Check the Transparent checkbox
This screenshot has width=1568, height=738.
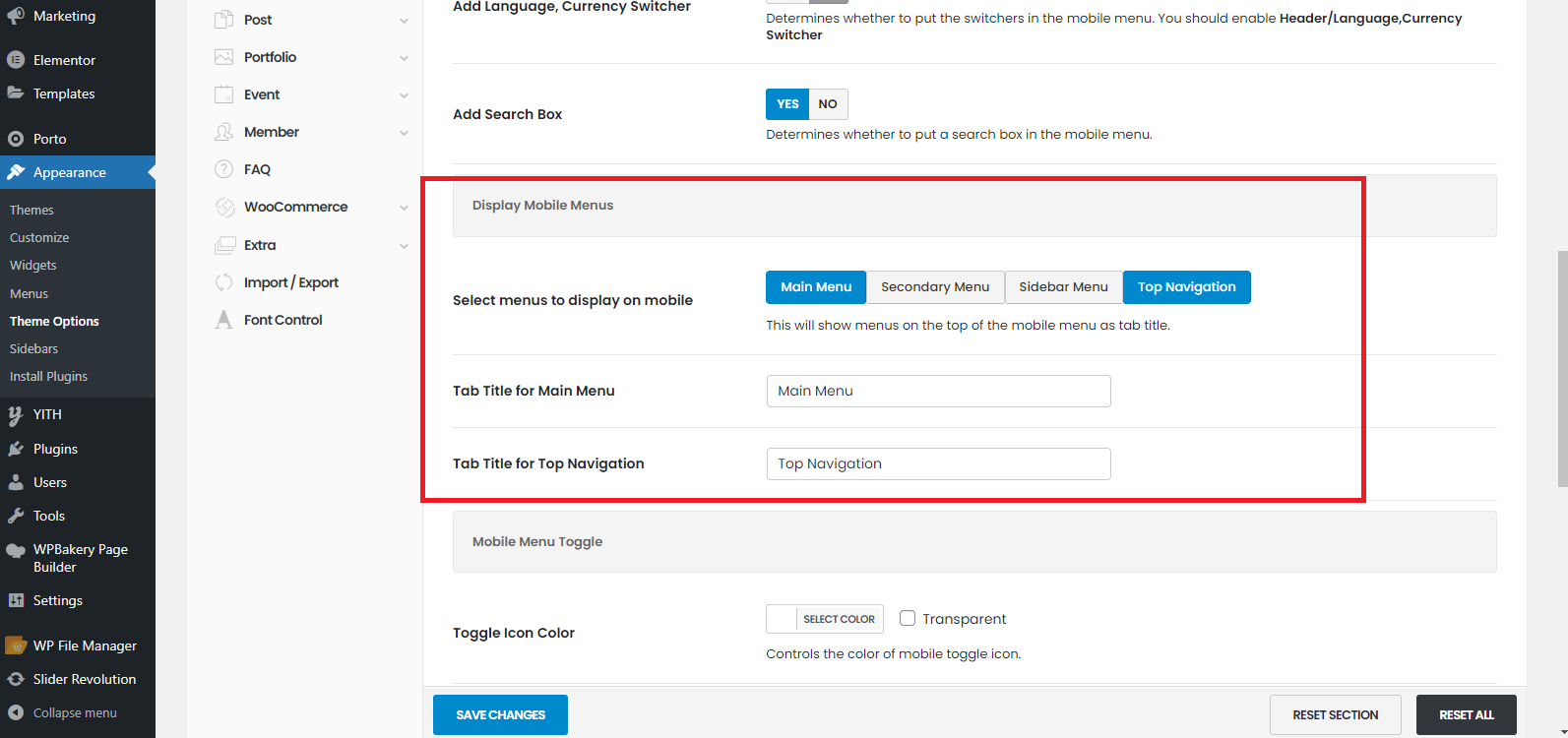tap(908, 618)
